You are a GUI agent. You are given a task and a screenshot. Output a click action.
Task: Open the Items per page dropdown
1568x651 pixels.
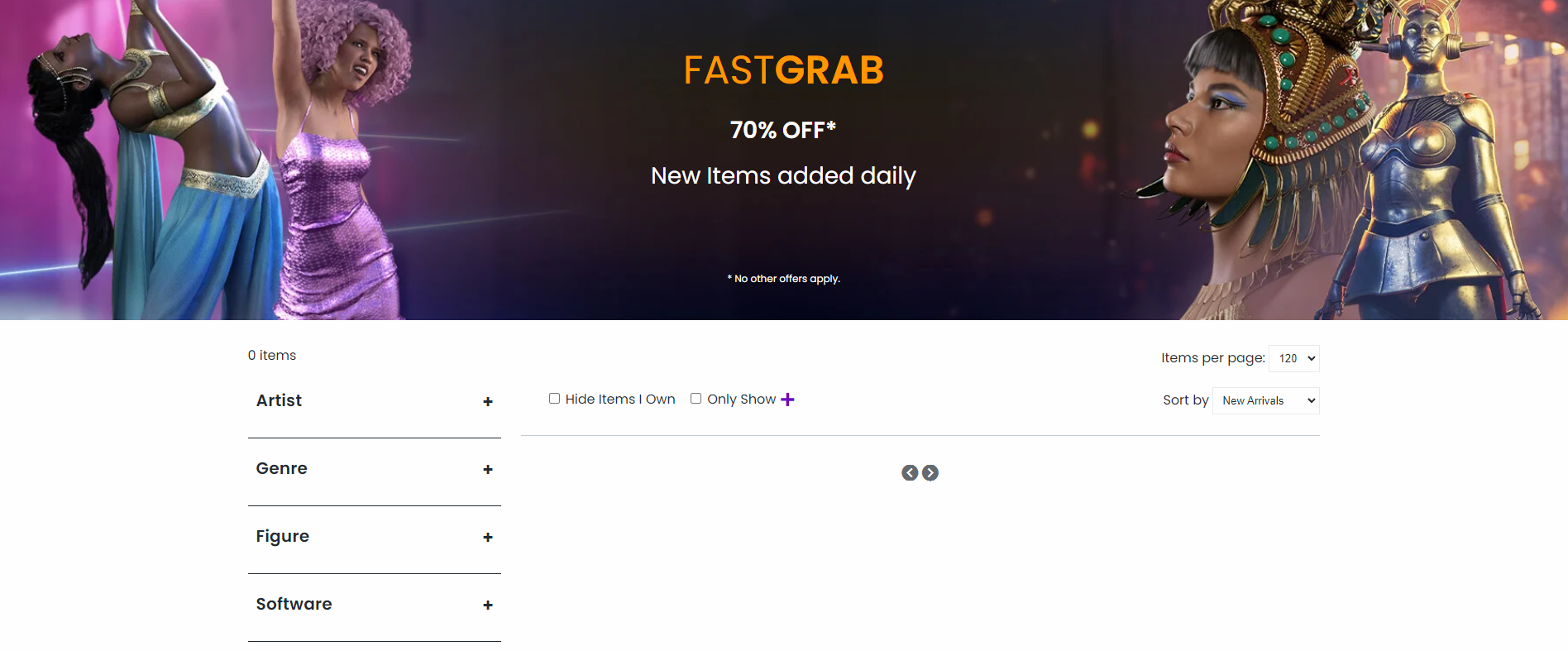[1293, 358]
